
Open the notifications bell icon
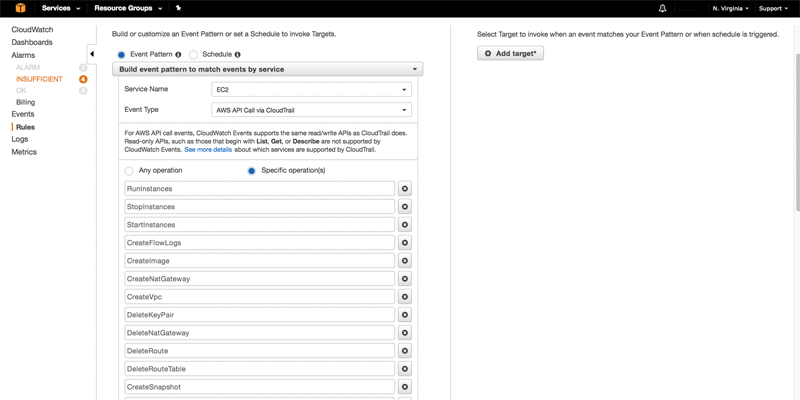click(662, 8)
